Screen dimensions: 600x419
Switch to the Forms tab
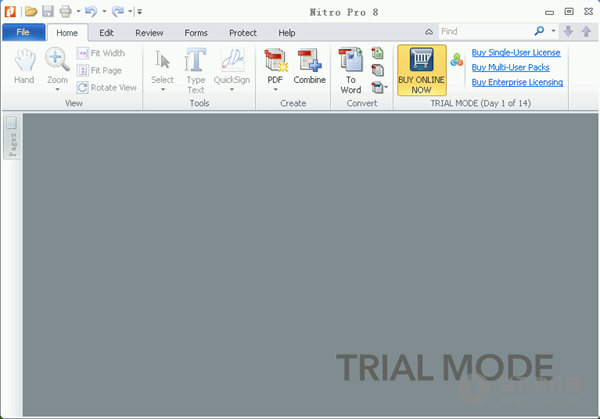click(x=196, y=33)
